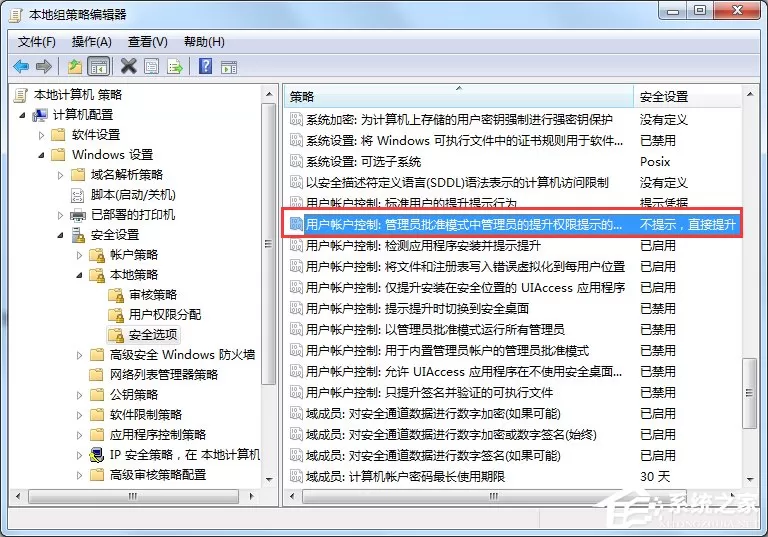Select 用户权限分配 in the tree
Image resolution: width=768 pixels, height=537 pixels.
click(165, 315)
